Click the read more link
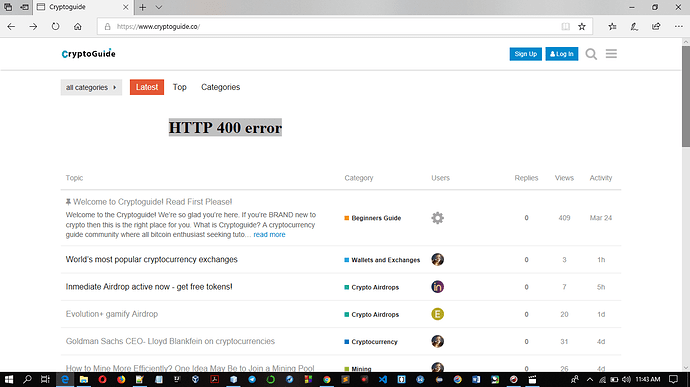This screenshot has height=387, width=690. 269,235
